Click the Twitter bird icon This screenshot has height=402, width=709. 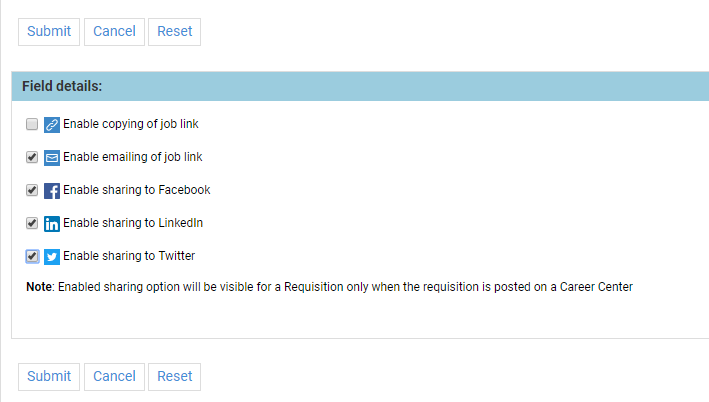point(52,256)
